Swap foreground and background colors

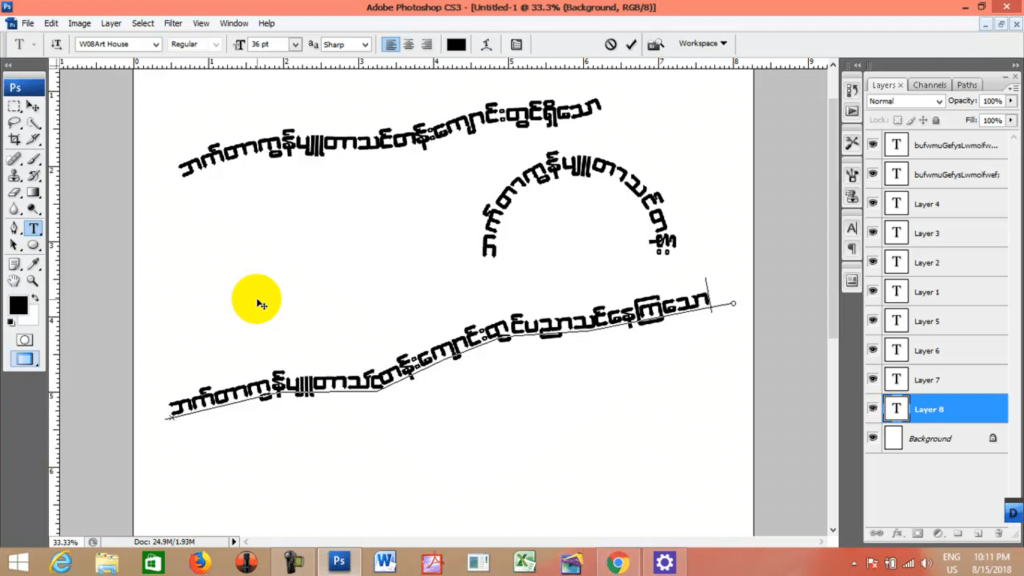click(x=35, y=298)
